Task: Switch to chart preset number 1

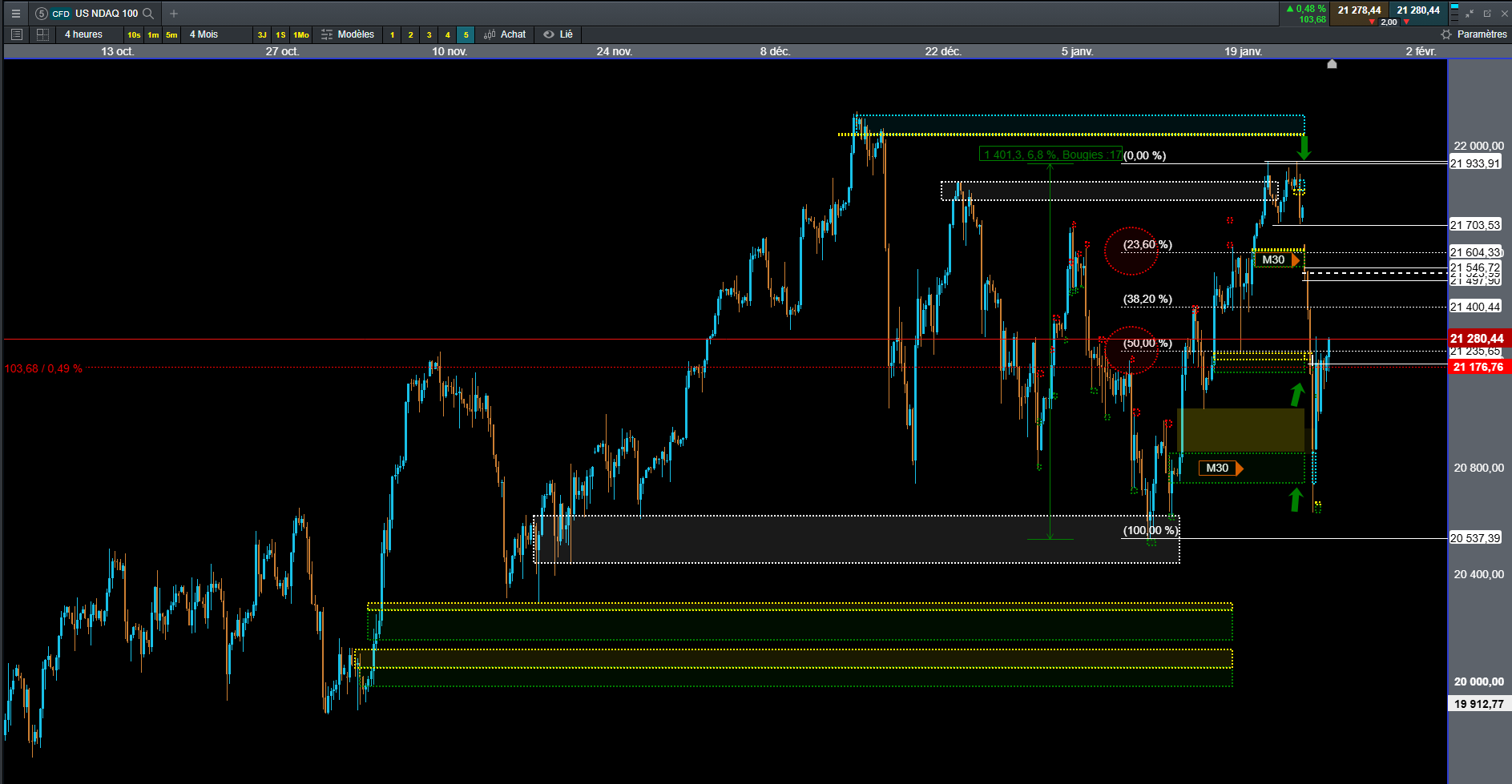Action: 393,34
